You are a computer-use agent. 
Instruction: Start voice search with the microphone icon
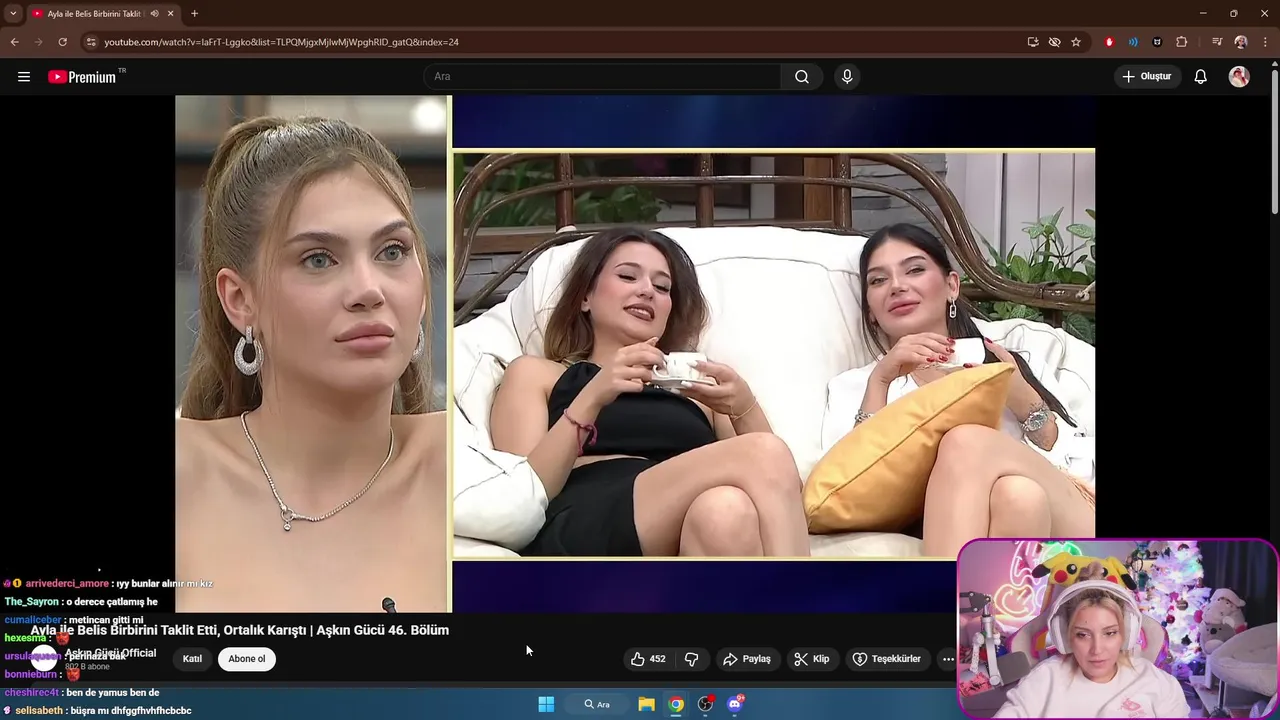847,77
